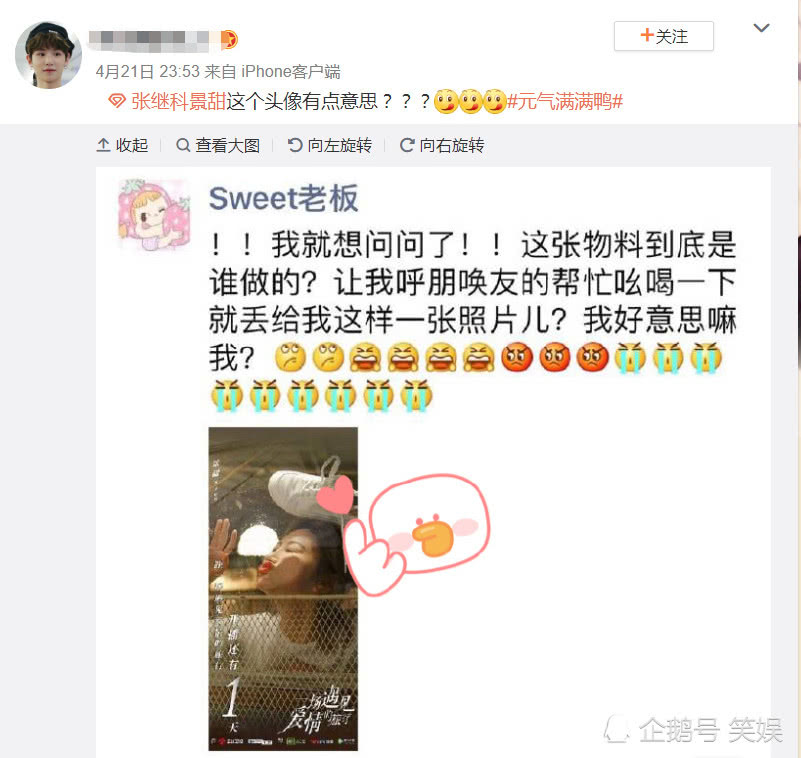Image resolution: width=801 pixels, height=758 pixels.
Task: Click the magnifier icon for large view
Action: (x=183, y=146)
